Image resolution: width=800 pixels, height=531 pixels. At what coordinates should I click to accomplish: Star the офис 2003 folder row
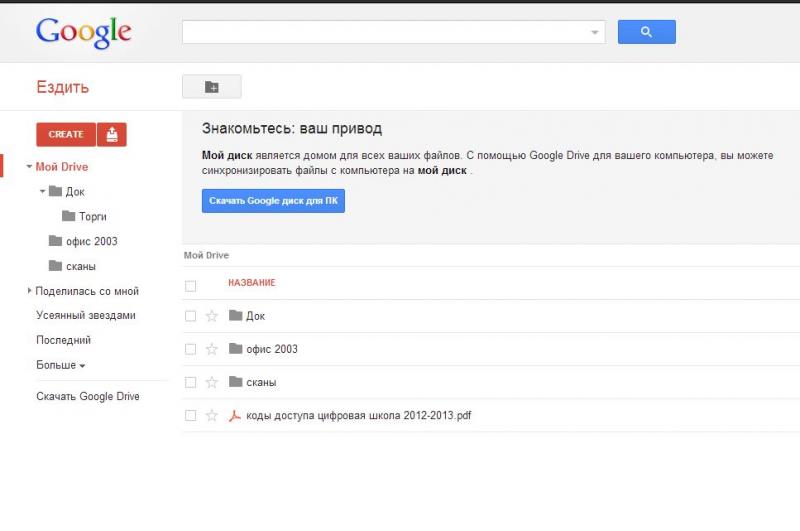212,349
